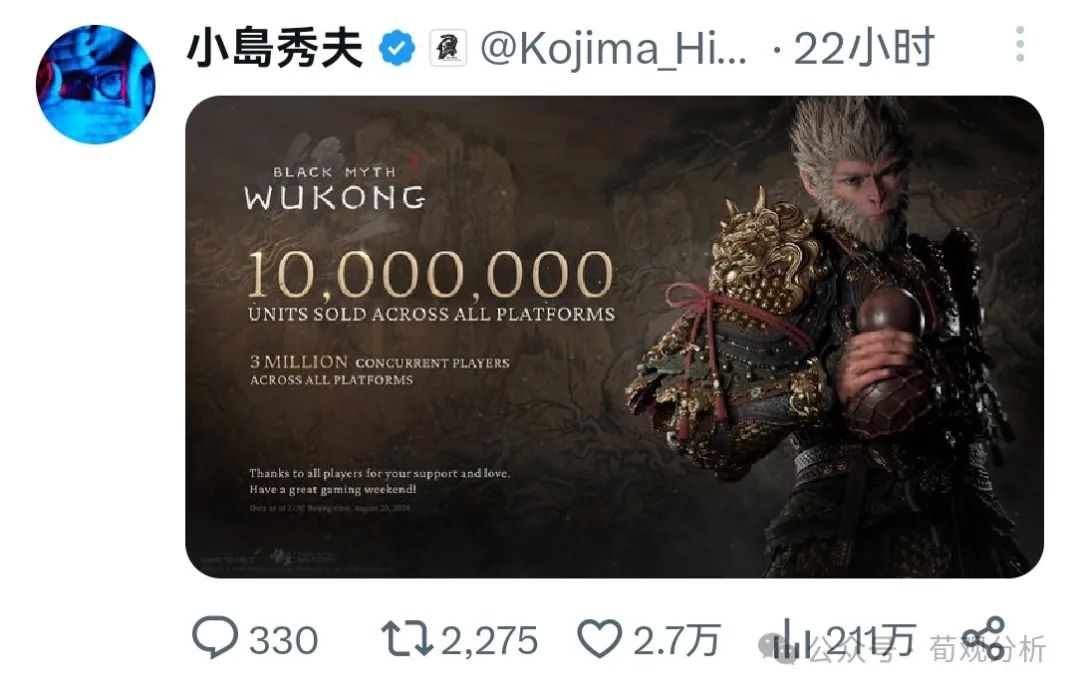This screenshot has width=1080, height=692.
Task: Like the post with the heart icon
Action: [599, 638]
